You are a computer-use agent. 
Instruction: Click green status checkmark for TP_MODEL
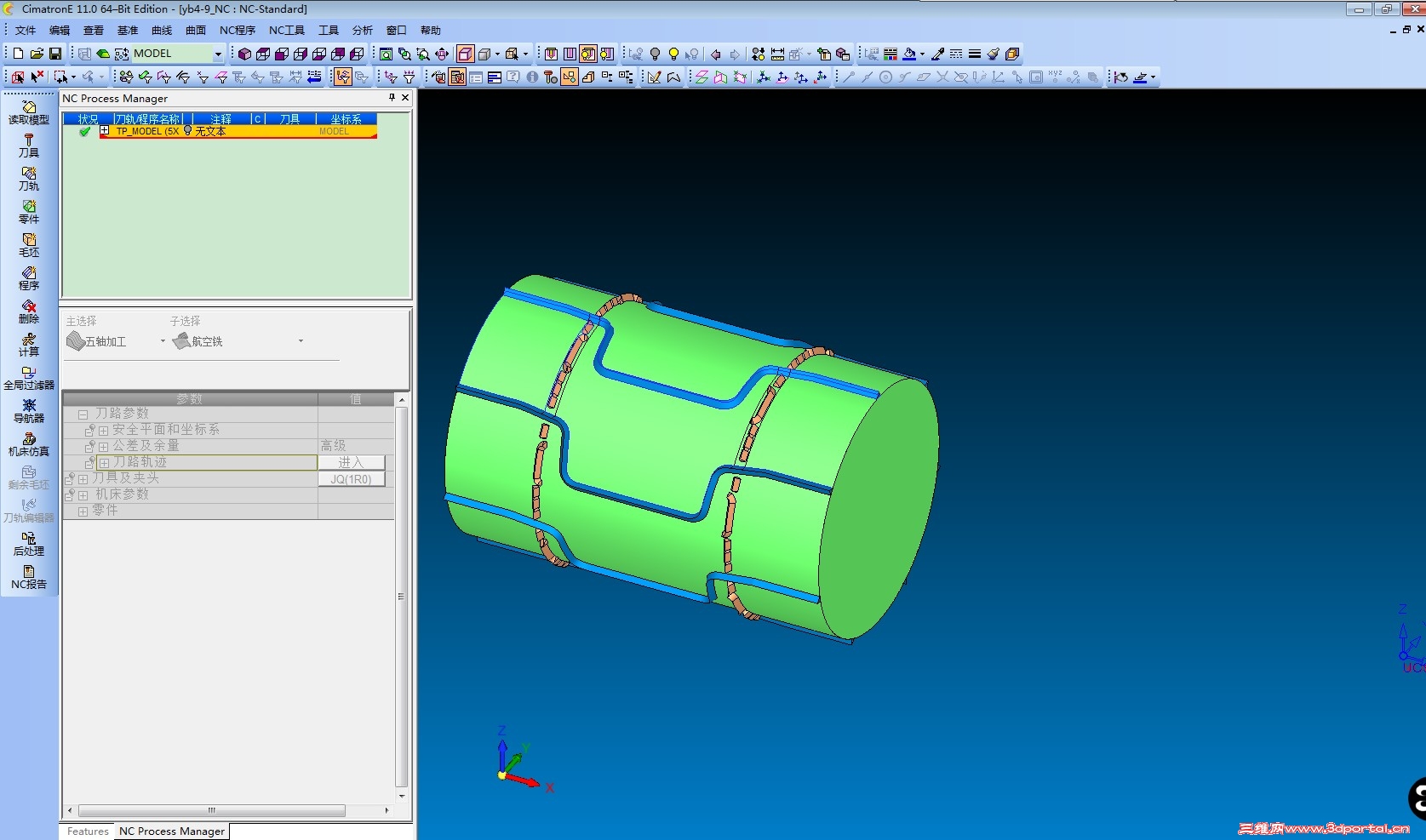click(x=84, y=131)
